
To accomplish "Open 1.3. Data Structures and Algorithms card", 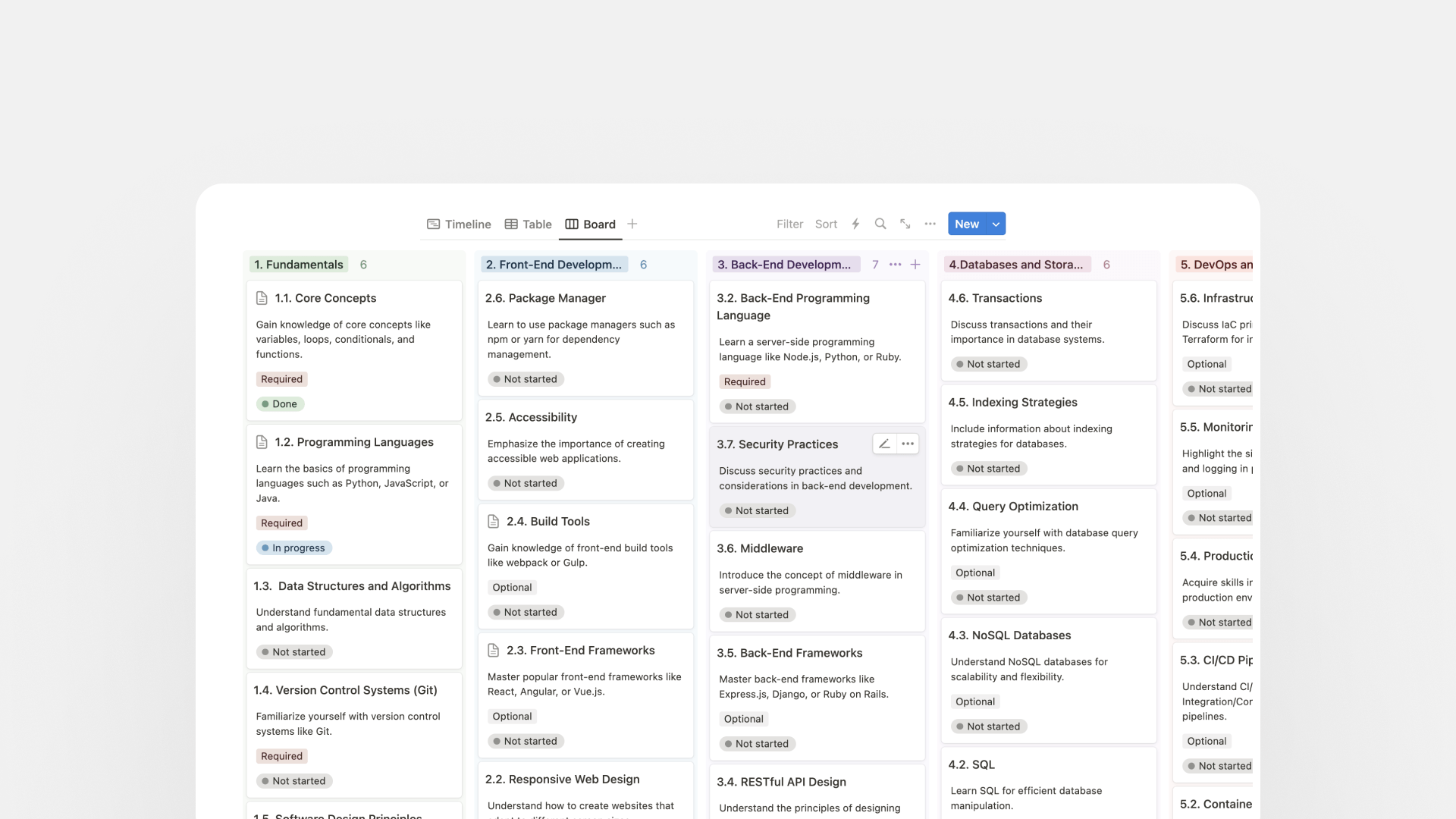I will (x=354, y=619).
